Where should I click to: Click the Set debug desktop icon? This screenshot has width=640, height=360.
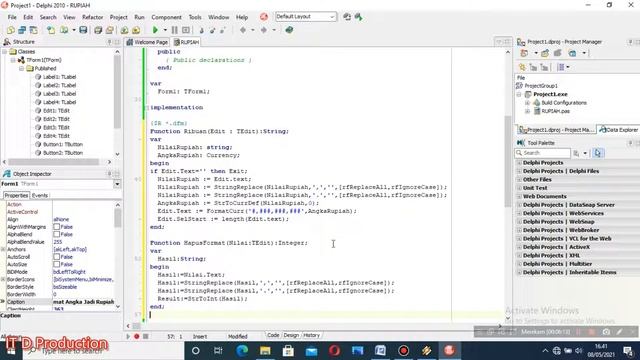pyautogui.click(x=358, y=17)
